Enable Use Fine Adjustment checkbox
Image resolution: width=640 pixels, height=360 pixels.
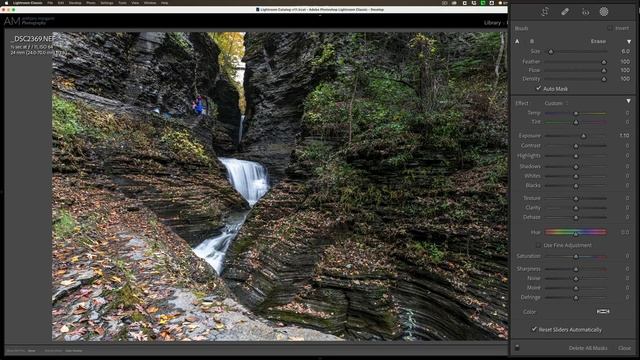(538, 245)
